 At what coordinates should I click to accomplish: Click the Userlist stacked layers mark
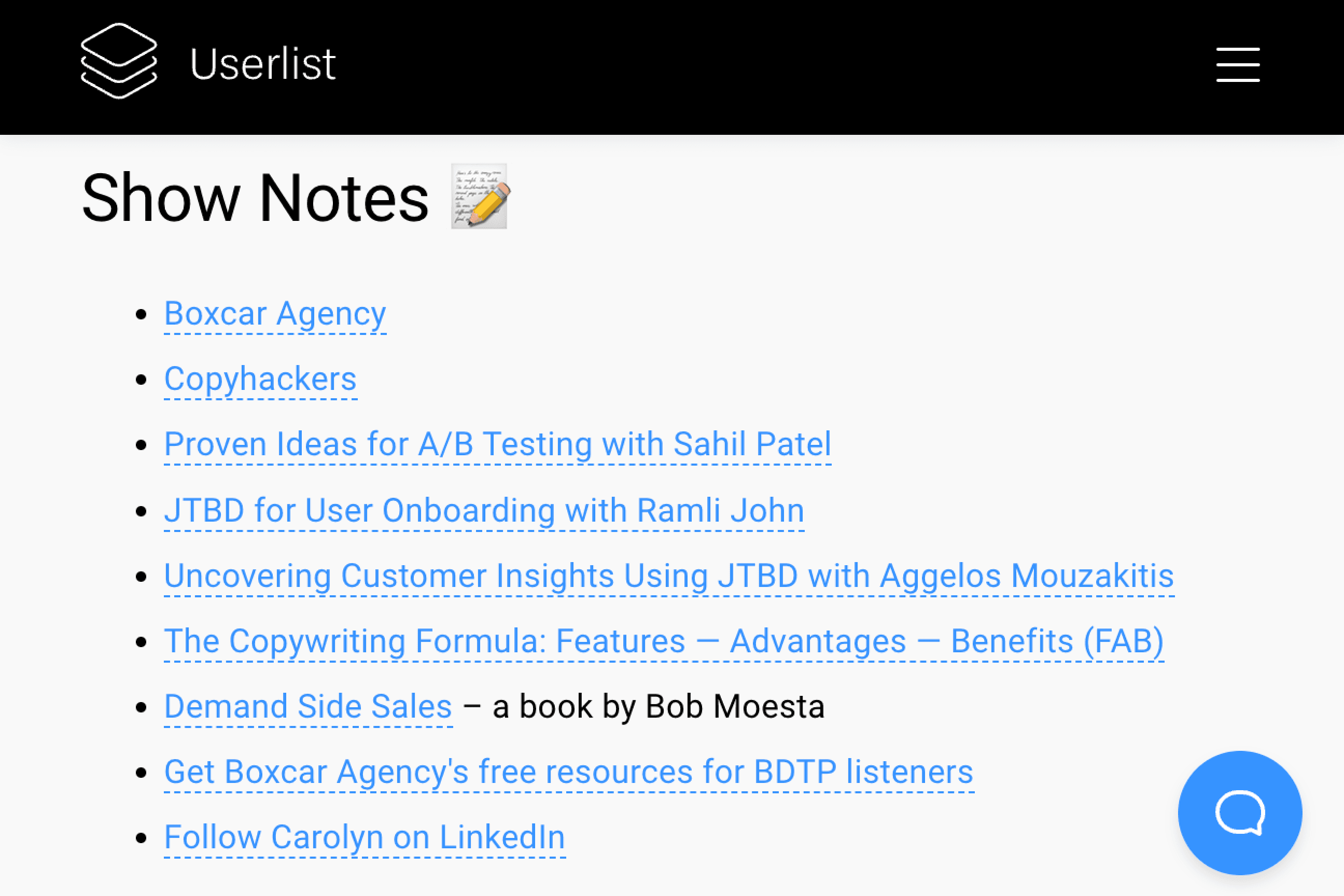click(x=119, y=62)
